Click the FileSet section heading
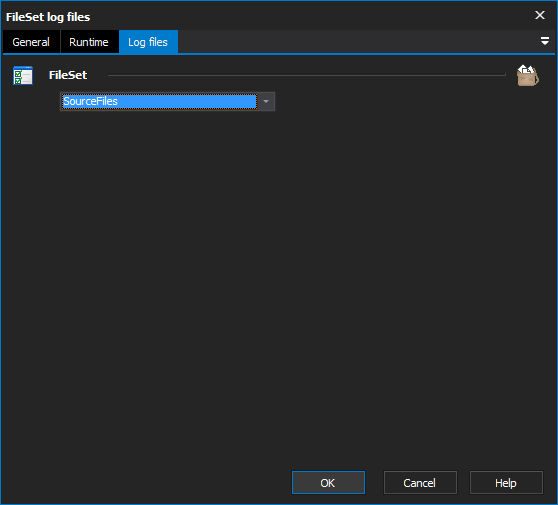 [68, 75]
